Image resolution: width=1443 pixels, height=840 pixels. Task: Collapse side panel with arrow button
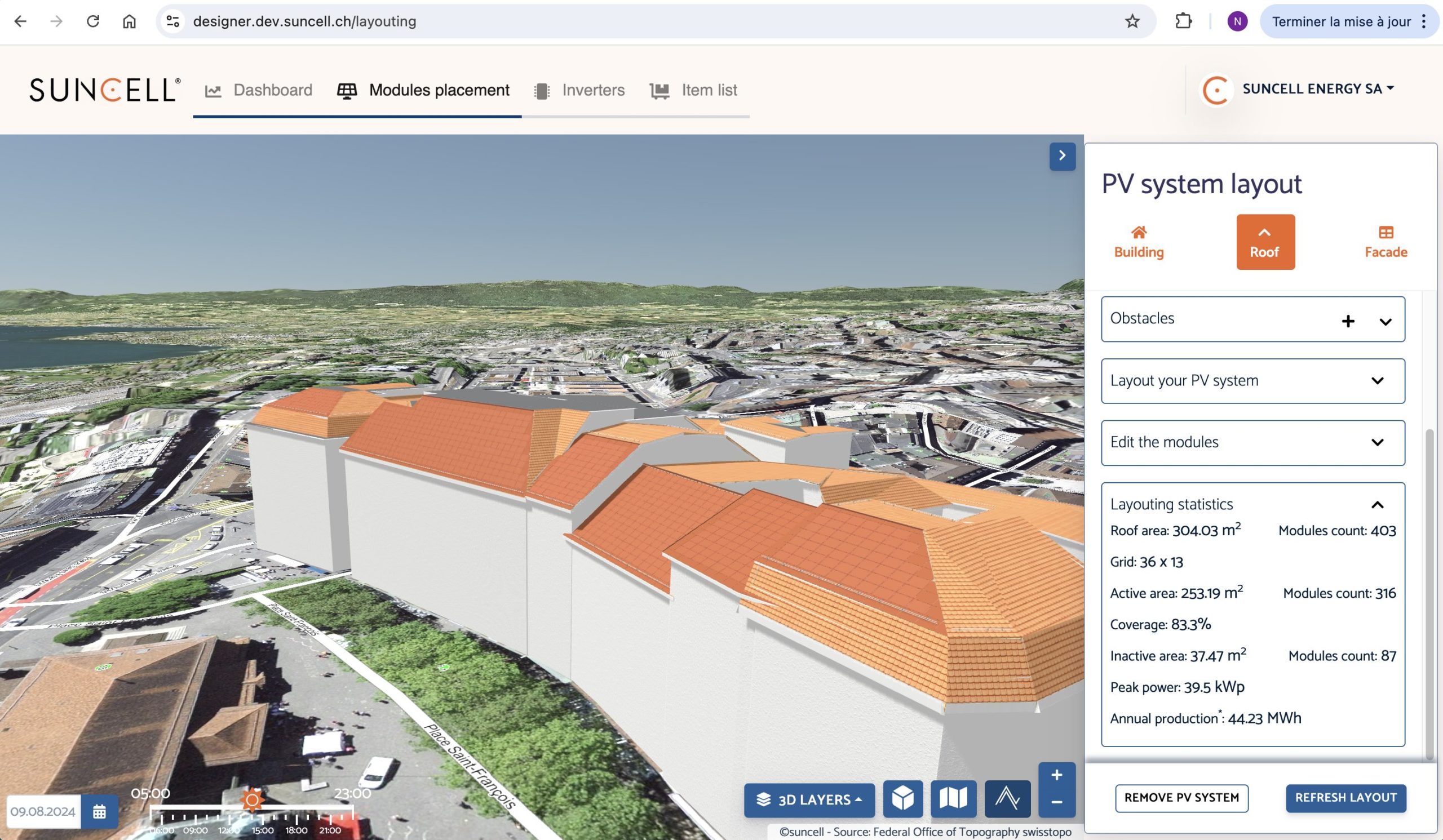pyautogui.click(x=1062, y=155)
